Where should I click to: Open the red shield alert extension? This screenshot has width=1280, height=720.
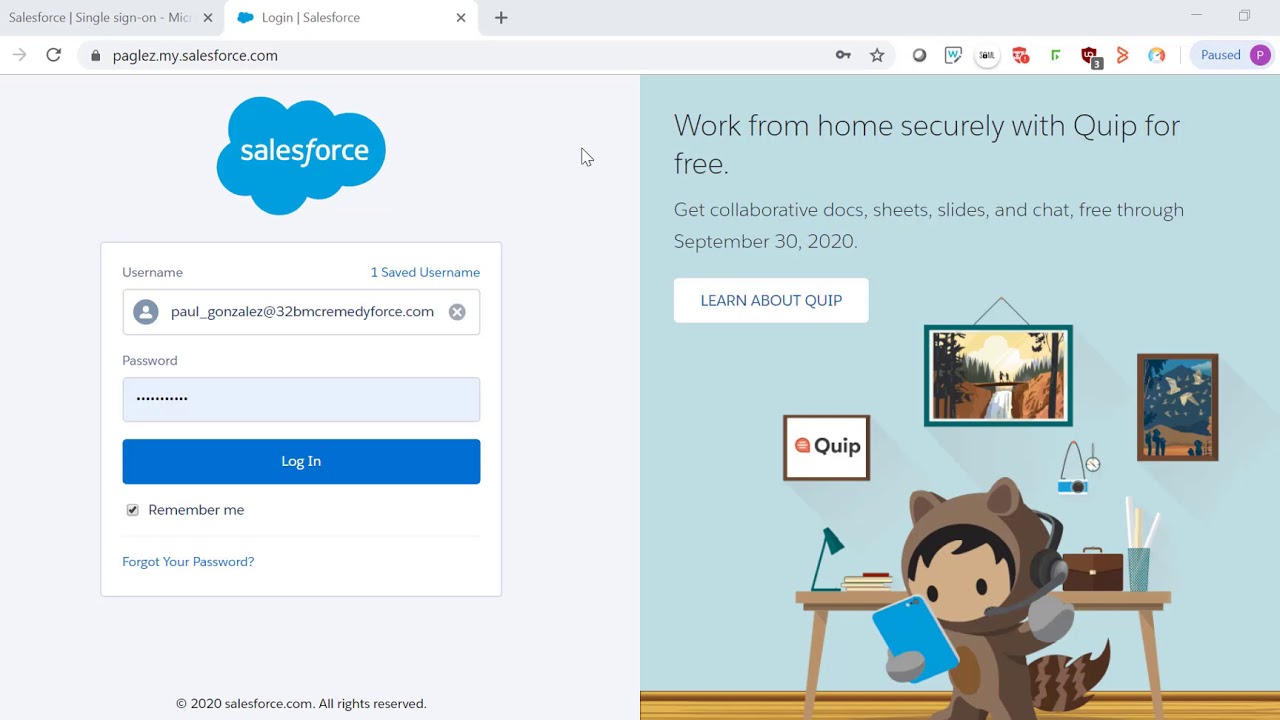click(x=1021, y=55)
